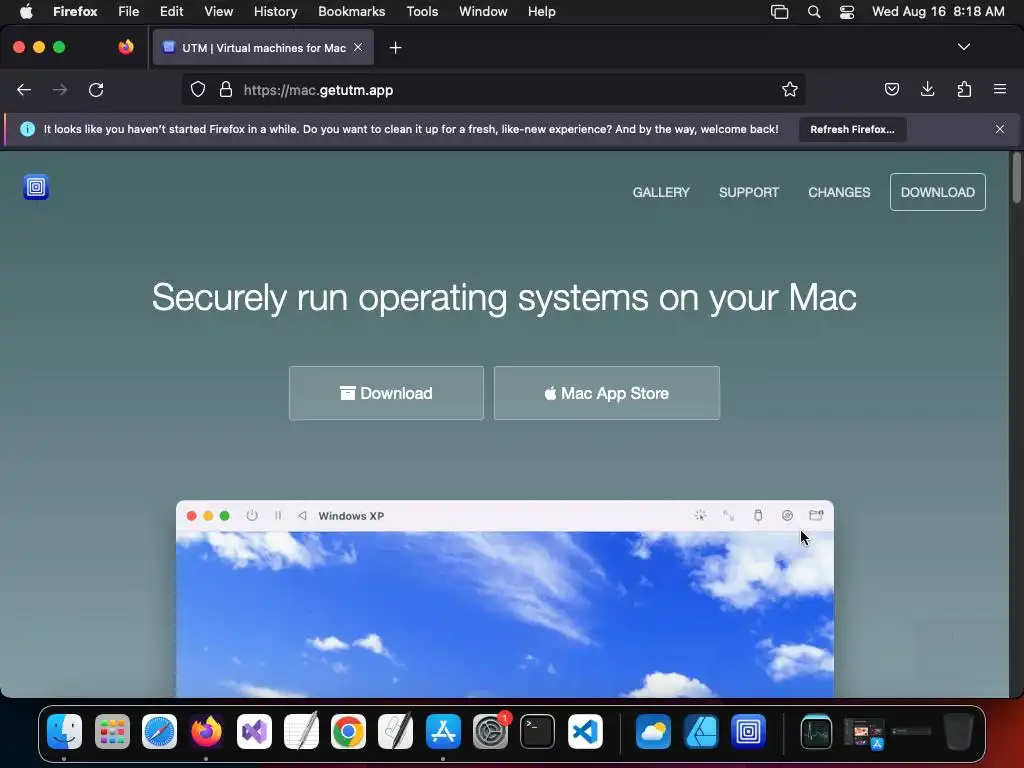Open the Edit menu
Screen dimensions: 1024x768
coord(172,12)
